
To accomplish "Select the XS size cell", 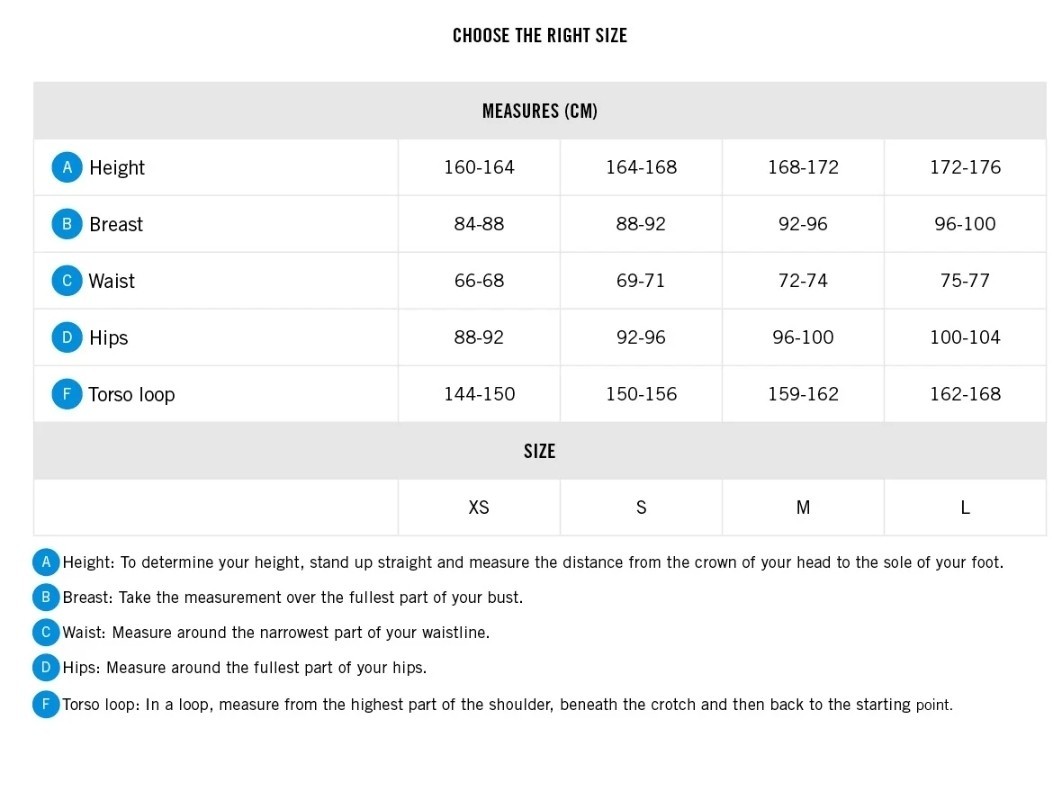I will pos(479,507).
